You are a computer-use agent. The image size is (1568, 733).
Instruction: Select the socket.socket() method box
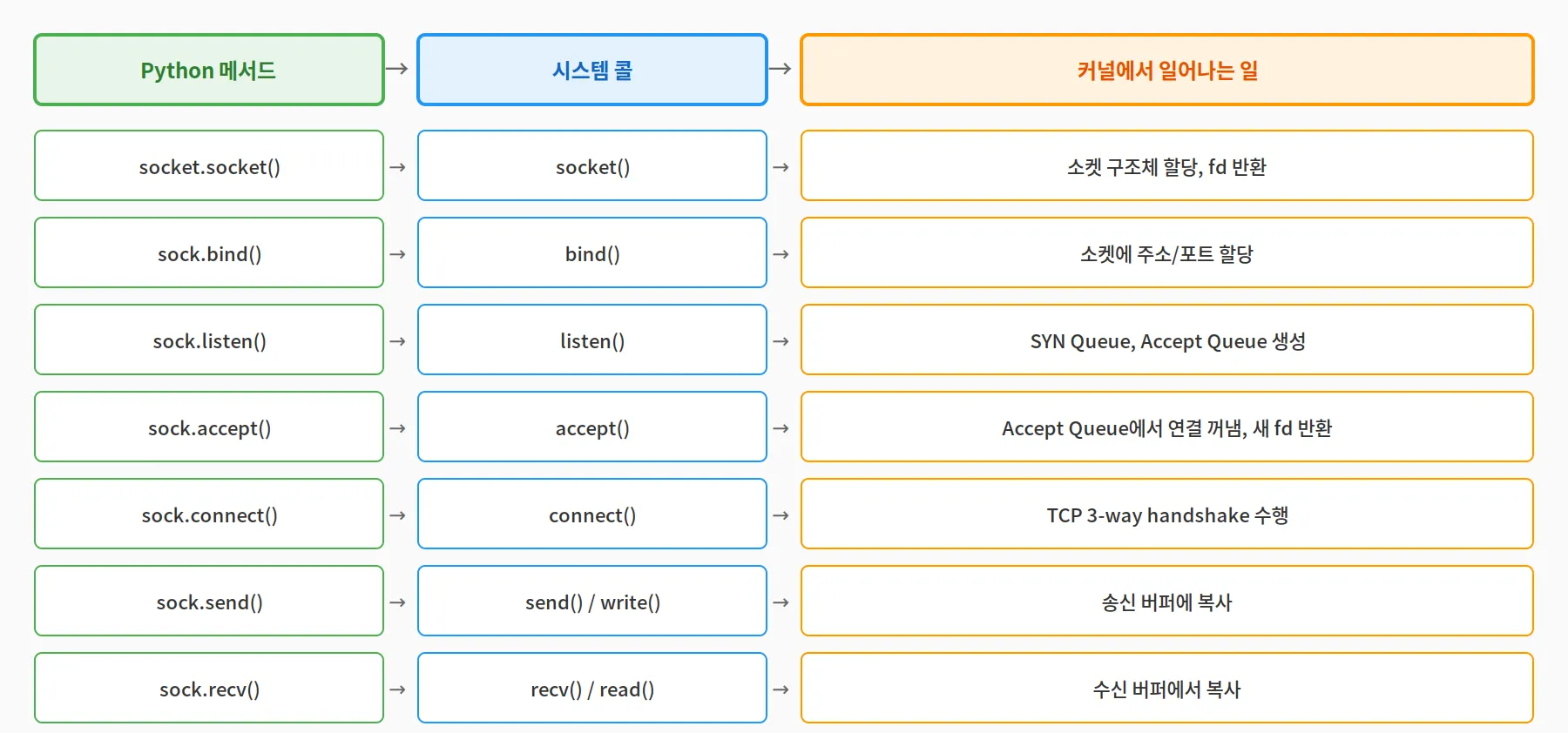[209, 166]
